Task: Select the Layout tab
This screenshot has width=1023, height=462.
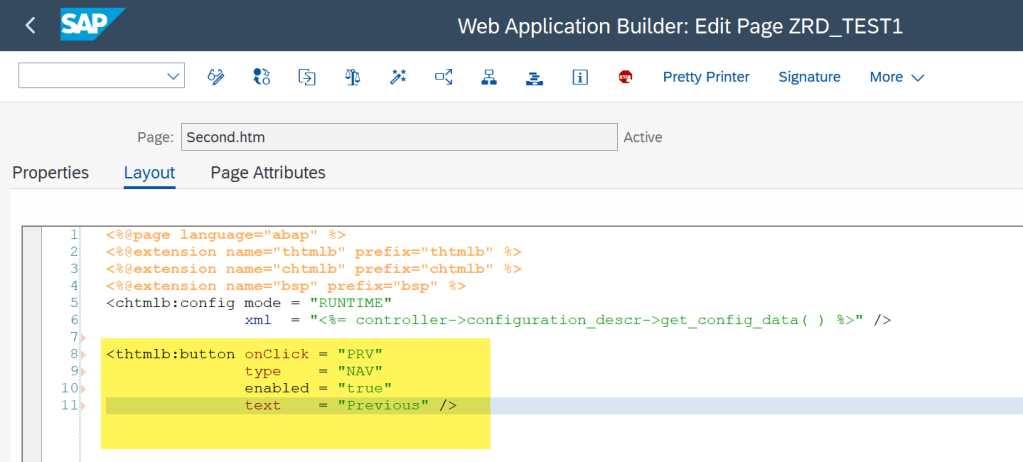Action: pyautogui.click(x=149, y=173)
